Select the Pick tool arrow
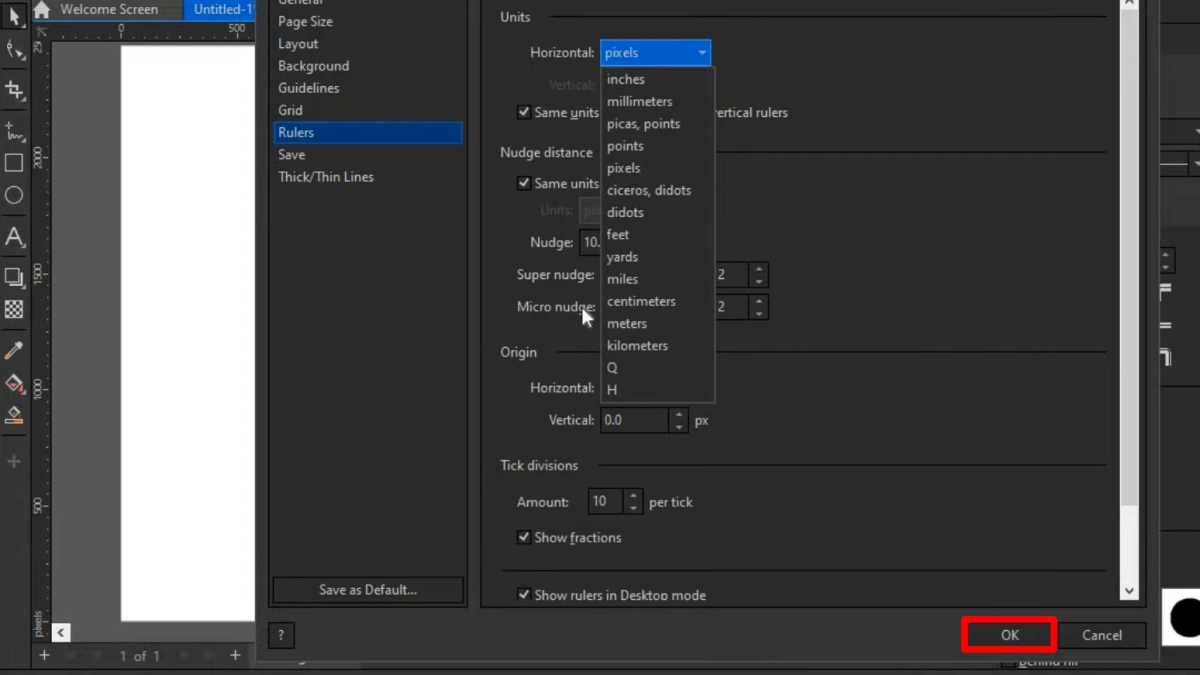Viewport: 1200px width, 675px height. point(14,17)
